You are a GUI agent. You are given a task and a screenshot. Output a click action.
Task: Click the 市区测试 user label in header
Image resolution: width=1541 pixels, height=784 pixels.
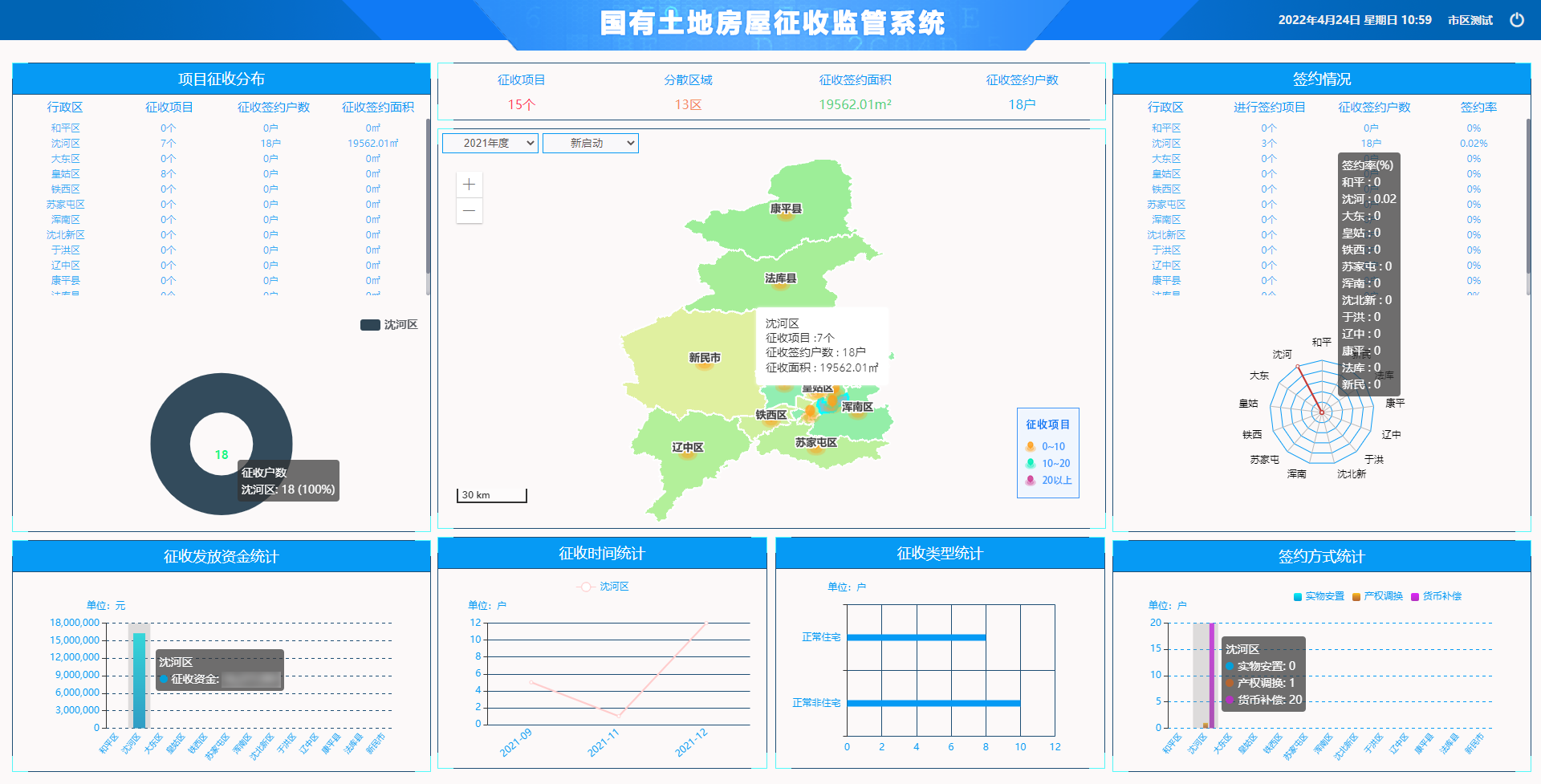tap(1470, 20)
